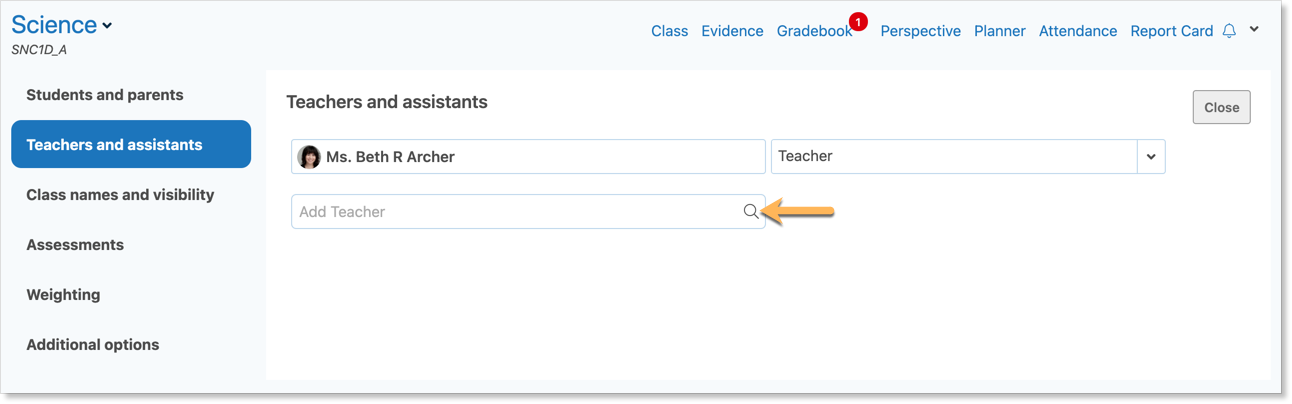
Task: Click into the Add Teacher search field
Action: (528, 212)
